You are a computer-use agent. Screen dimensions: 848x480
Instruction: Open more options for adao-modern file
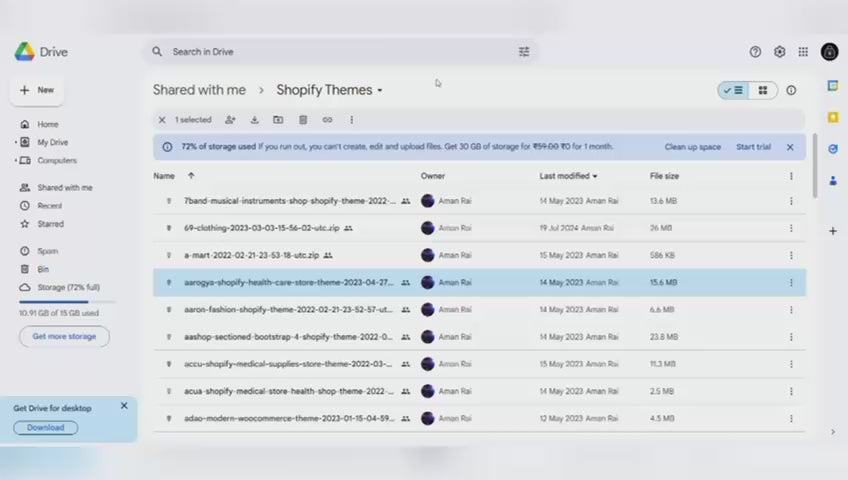click(791, 418)
